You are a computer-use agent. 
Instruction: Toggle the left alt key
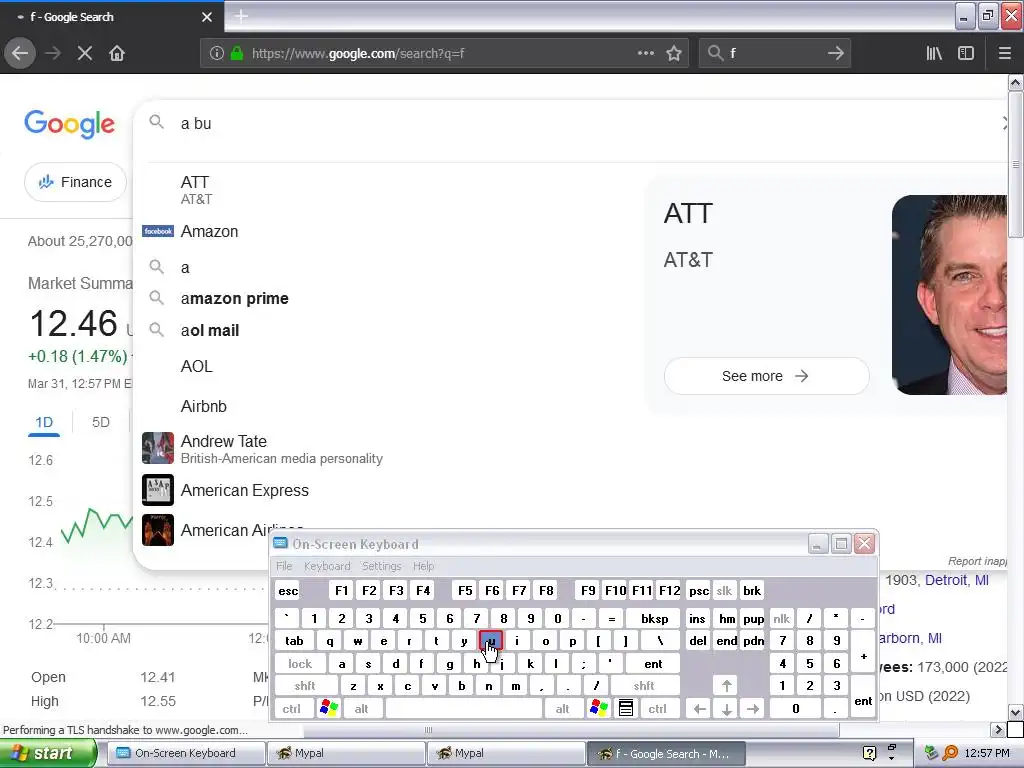[361, 709]
